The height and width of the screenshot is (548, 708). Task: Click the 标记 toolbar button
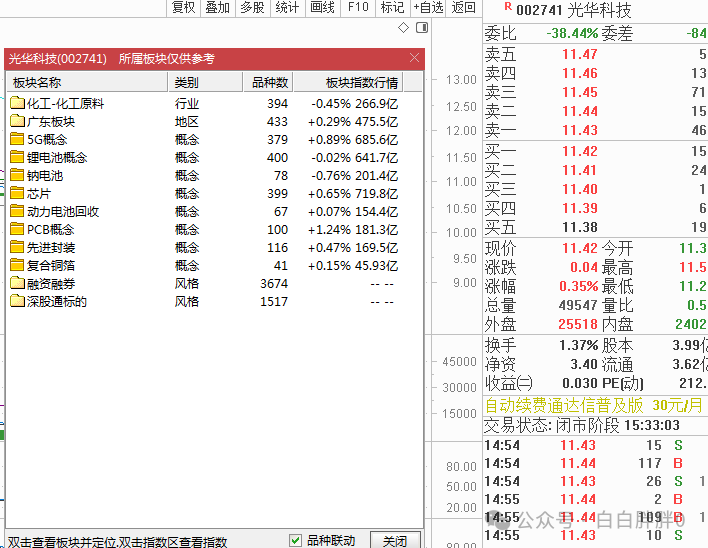click(392, 8)
